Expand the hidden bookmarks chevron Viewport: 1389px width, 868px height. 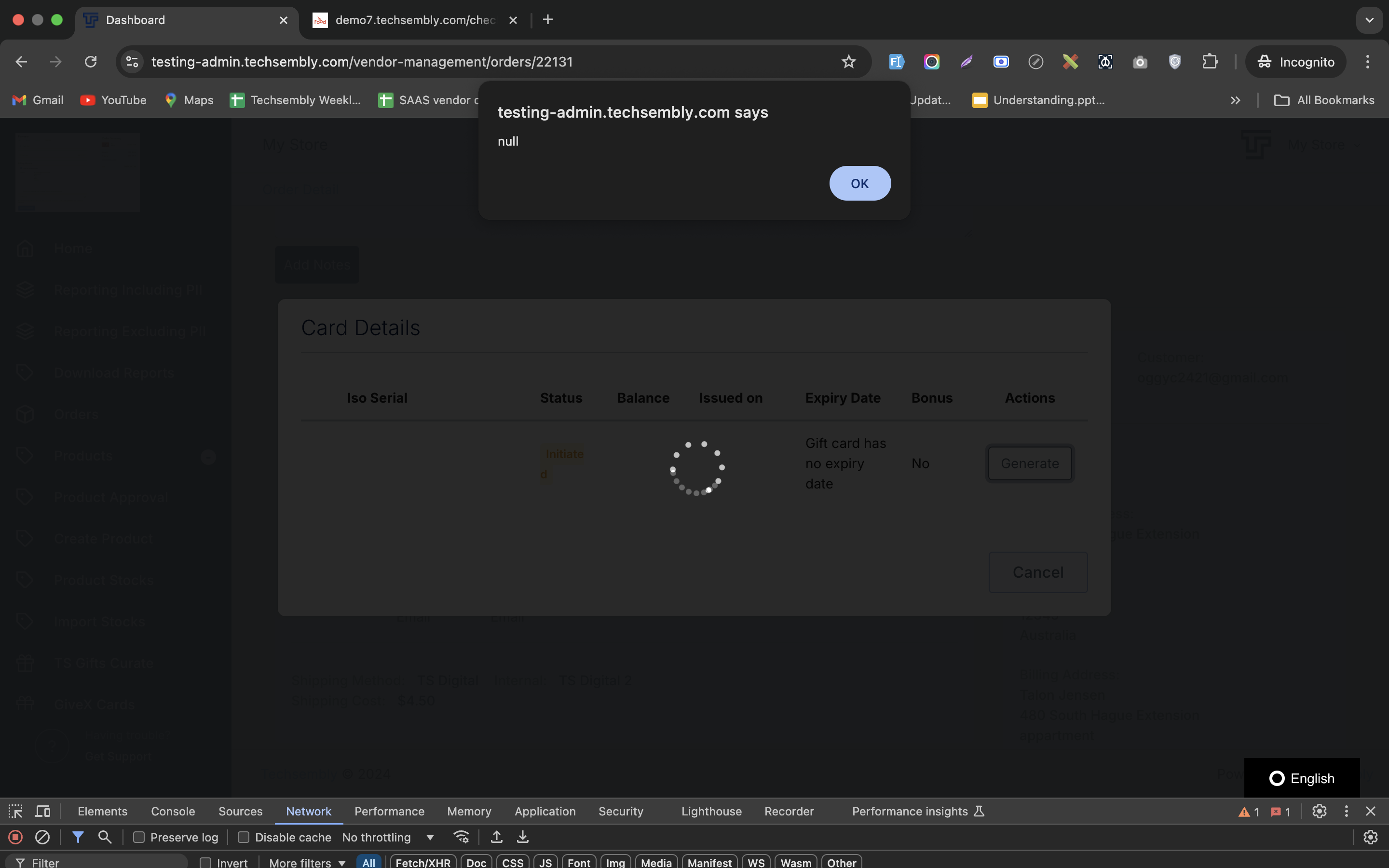(x=1235, y=100)
